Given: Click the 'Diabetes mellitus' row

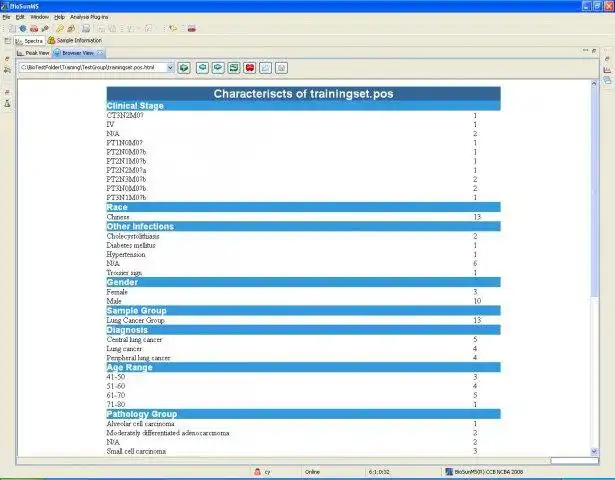Looking at the screenshot, I should [x=303, y=245].
